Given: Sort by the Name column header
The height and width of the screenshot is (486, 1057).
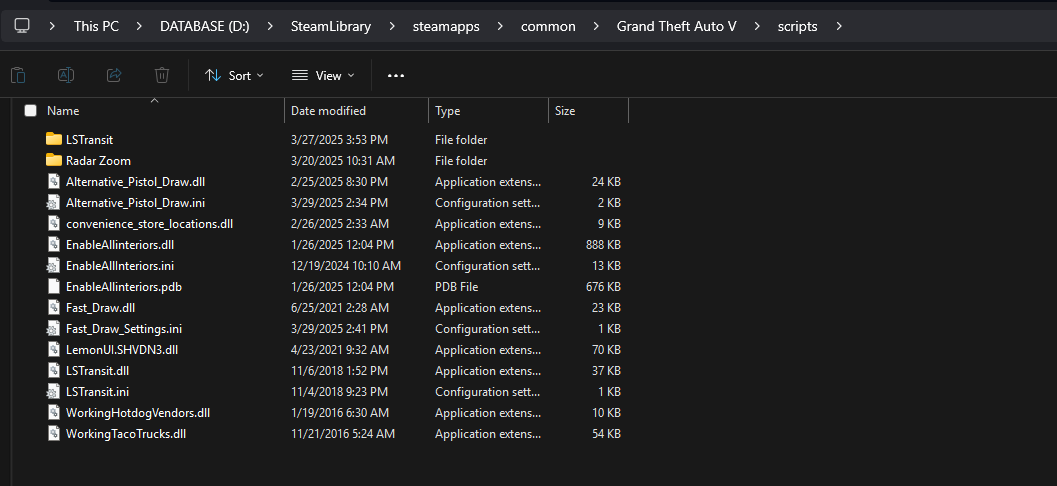Looking at the screenshot, I should 63,111.
